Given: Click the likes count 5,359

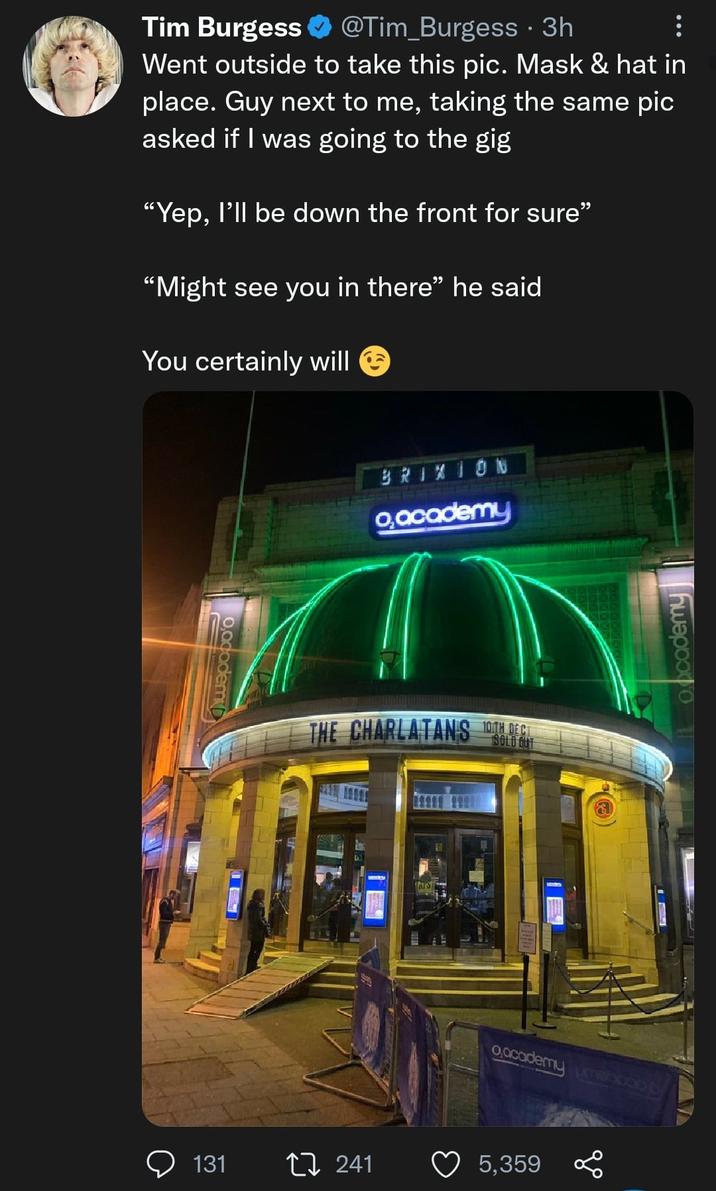Looking at the screenshot, I should [509, 1163].
